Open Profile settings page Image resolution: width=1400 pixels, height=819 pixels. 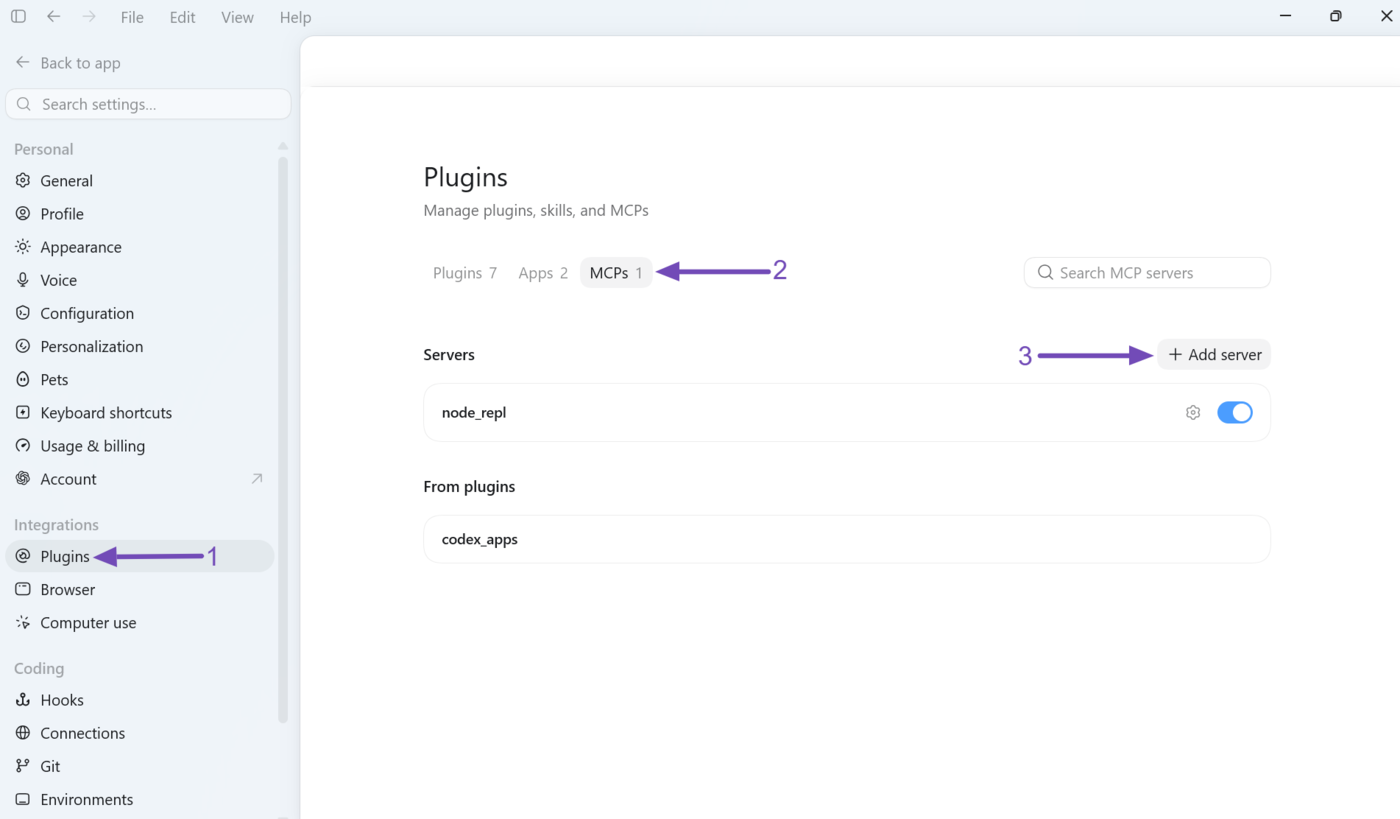pyautogui.click(x=140, y=214)
